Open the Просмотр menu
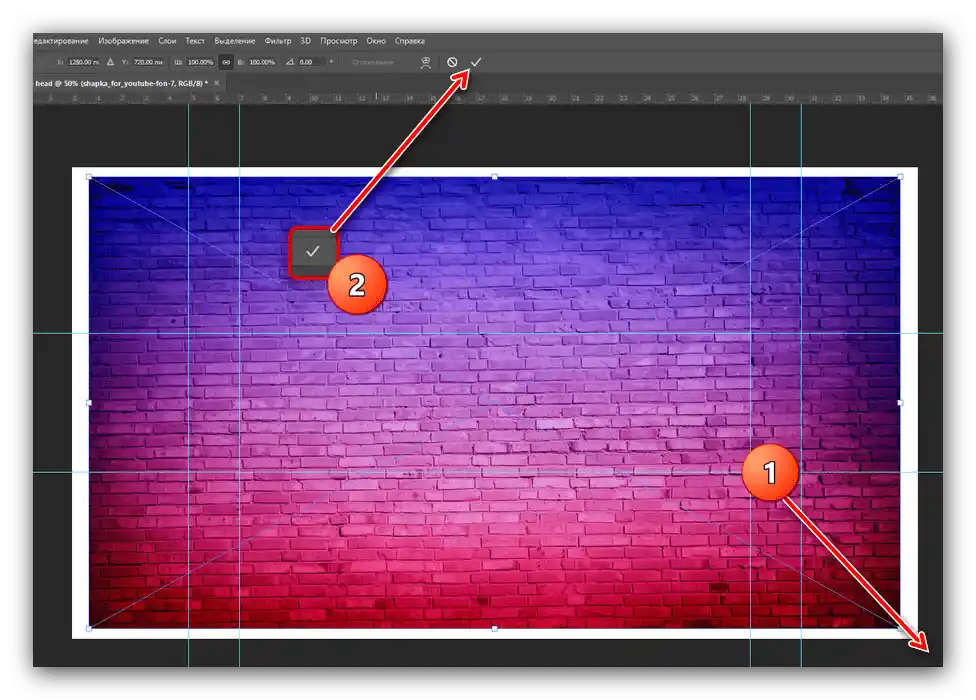Viewport: 976px width, 700px height. click(x=339, y=41)
